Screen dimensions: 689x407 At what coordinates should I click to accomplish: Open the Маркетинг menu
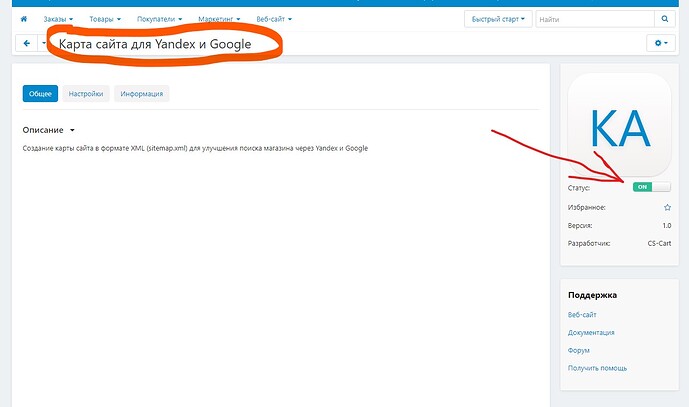(219, 19)
